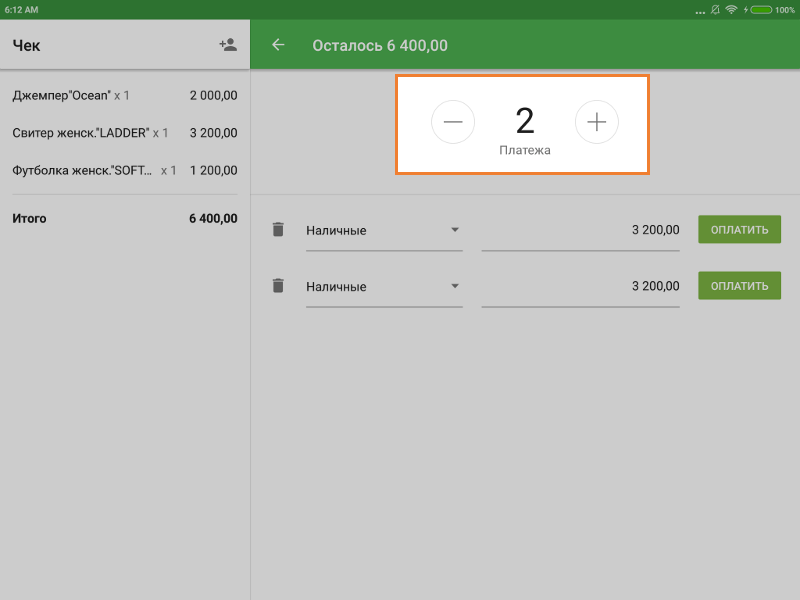Delete the second Наличные payment row
Image resolution: width=800 pixels, height=600 pixels.
coord(278,286)
